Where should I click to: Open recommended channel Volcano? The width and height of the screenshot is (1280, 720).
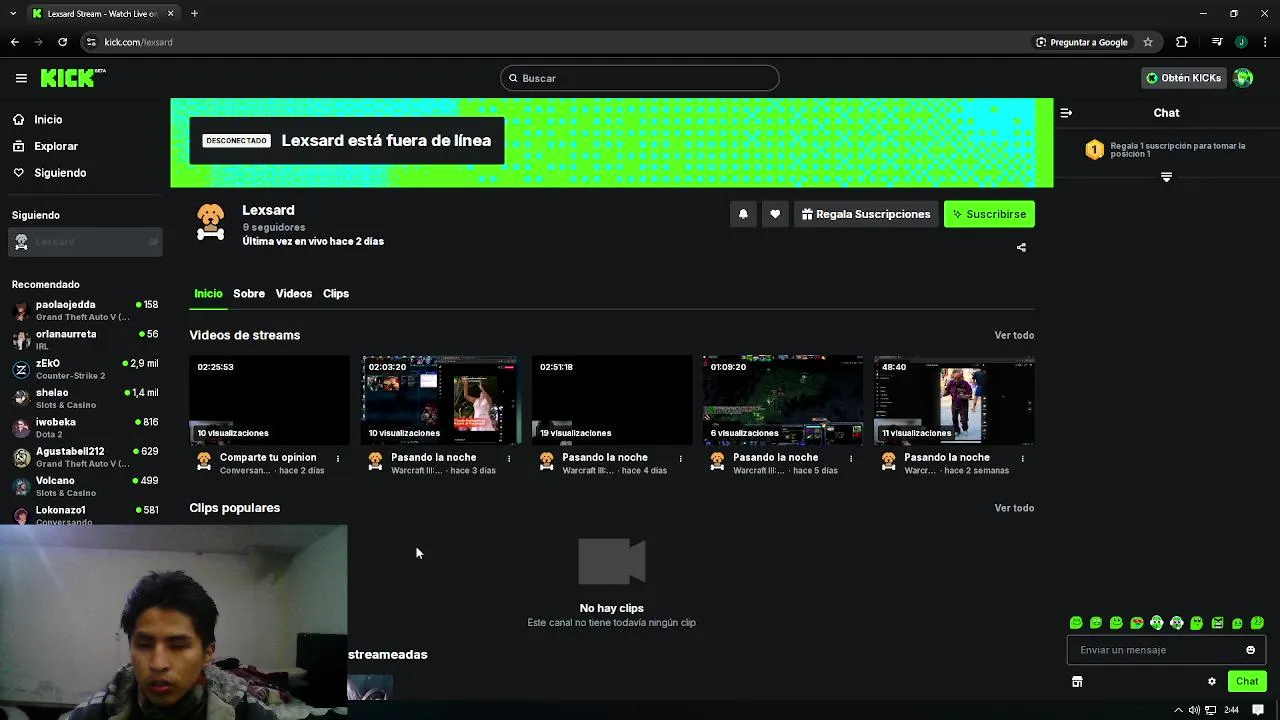pyautogui.click(x=85, y=486)
